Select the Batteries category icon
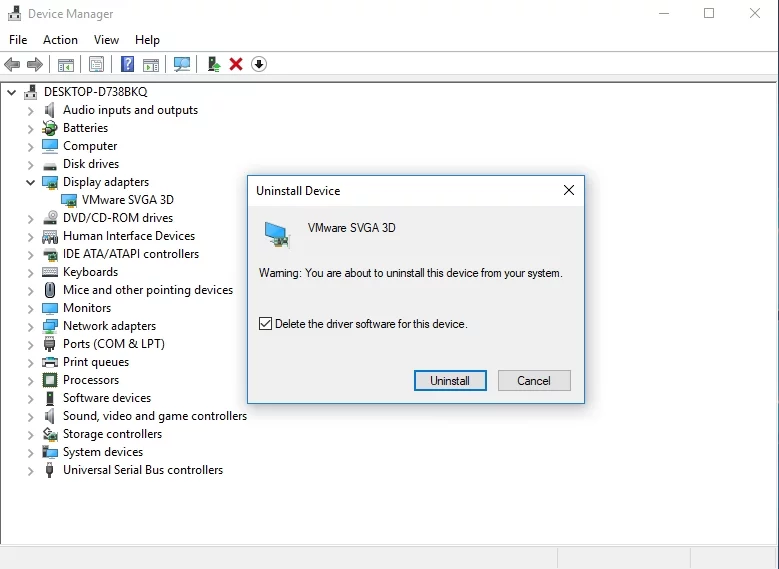Viewport: 779px width, 569px height. pos(50,128)
